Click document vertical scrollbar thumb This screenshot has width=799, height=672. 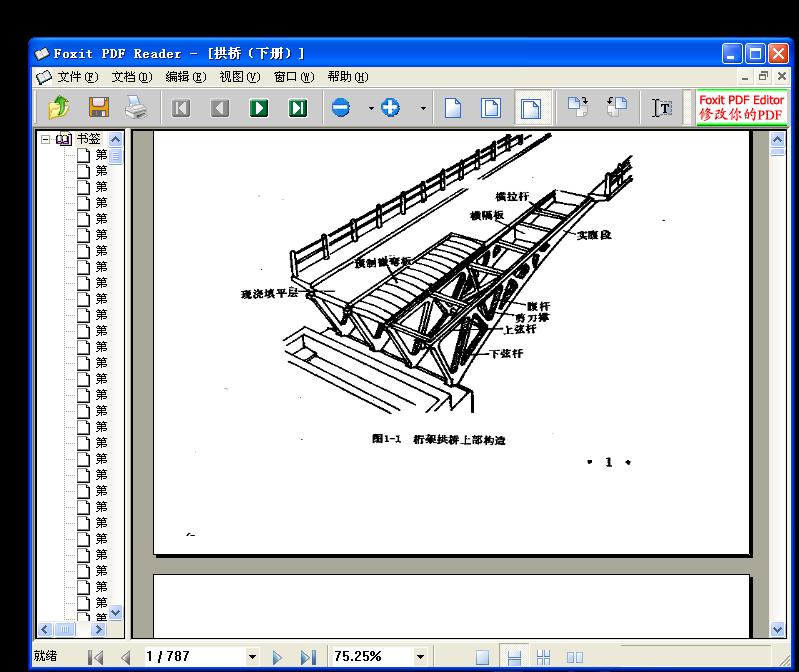tap(778, 152)
